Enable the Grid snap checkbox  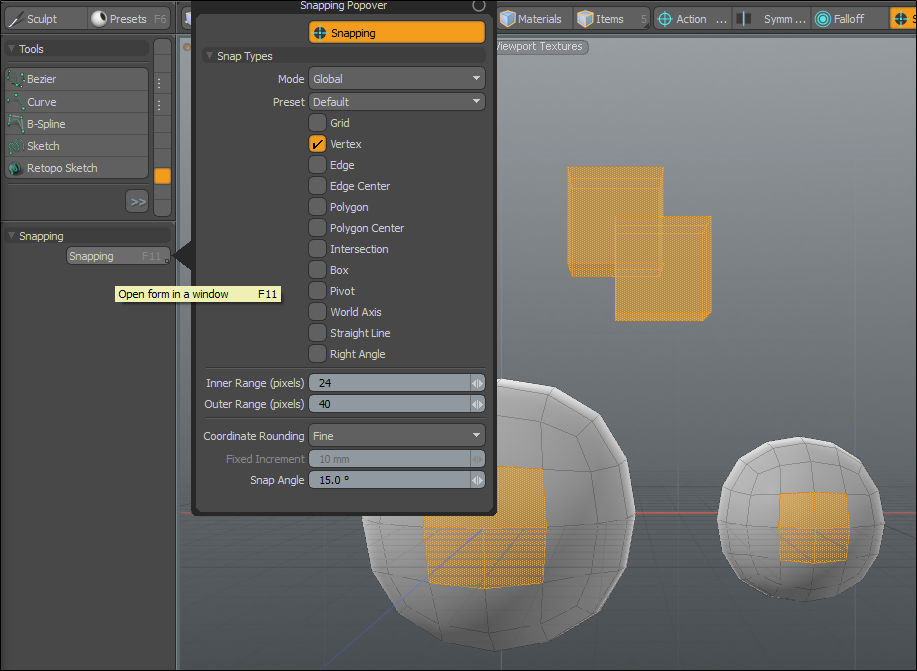[x=318, y=123]
